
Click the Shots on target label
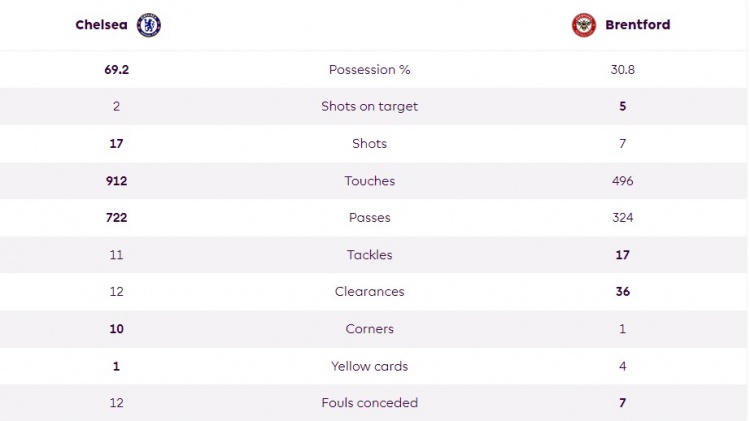point(369,107)
